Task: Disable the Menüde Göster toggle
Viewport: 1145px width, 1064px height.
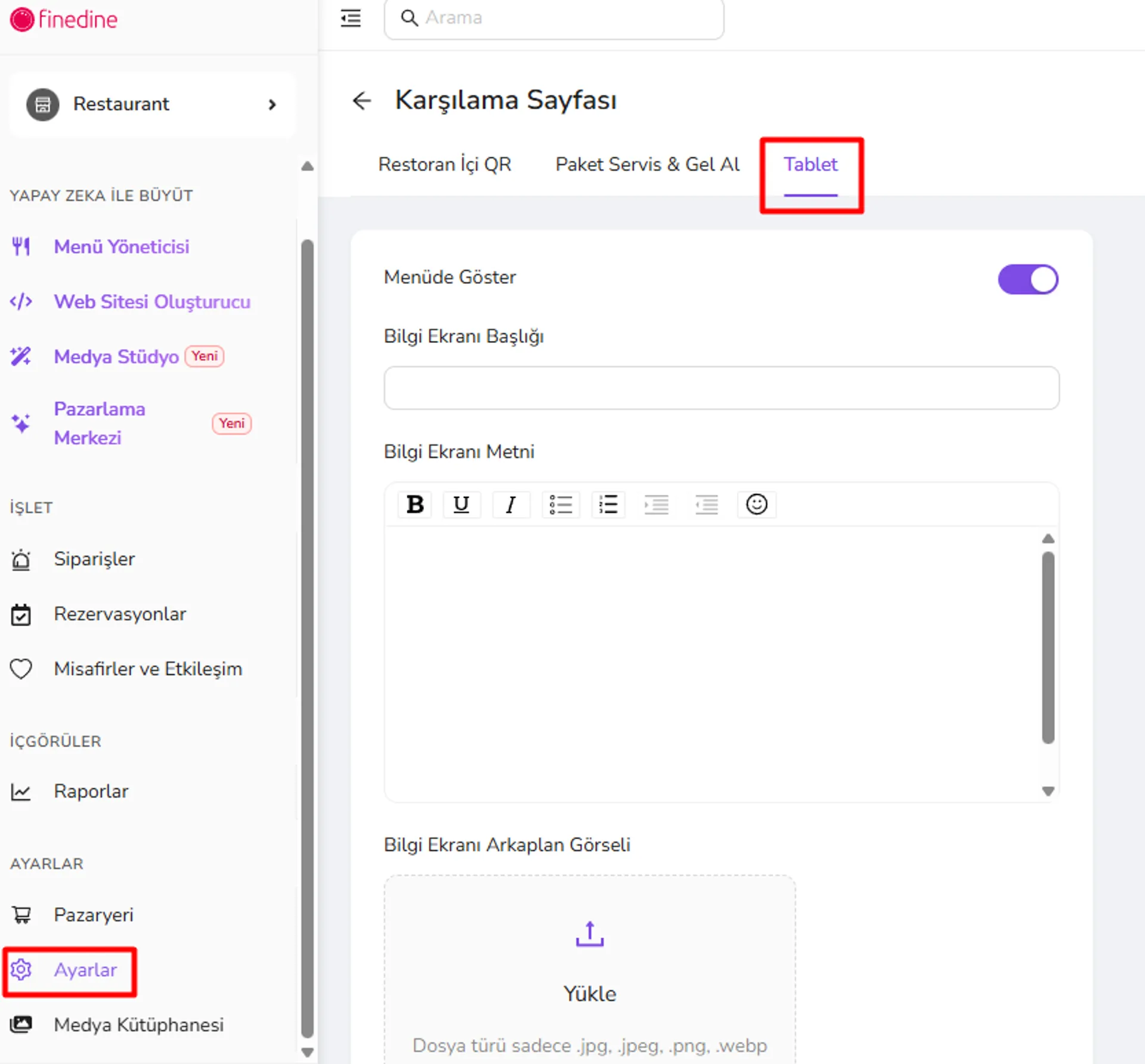Action: (x=1028, y=279)
